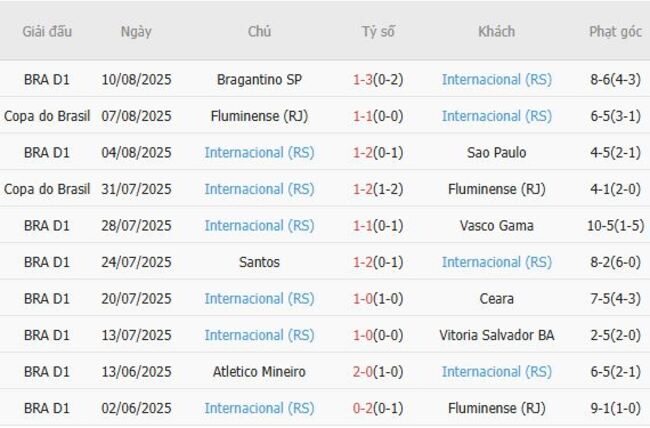Click Copa do Brasil on the 31/07/2025 row
The height and width of the screenshot is (428, 650).
pyautogui.click(x=47, y=189)
